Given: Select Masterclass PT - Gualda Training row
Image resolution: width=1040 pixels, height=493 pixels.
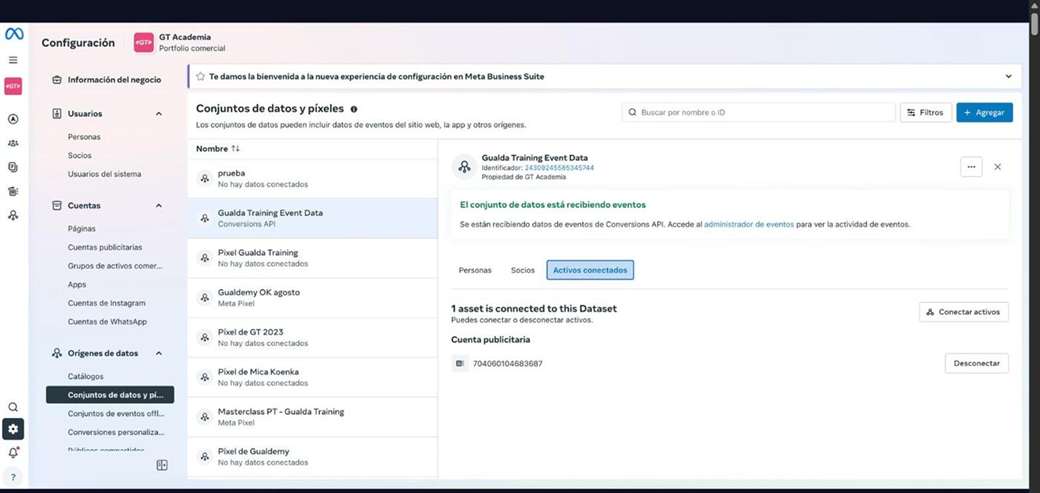Looking at the screenshot, I should click(x=312, y=417).
